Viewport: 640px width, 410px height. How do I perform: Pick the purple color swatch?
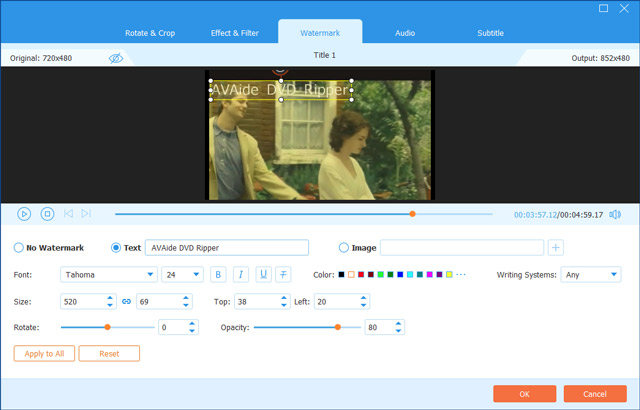pos(439,275)
